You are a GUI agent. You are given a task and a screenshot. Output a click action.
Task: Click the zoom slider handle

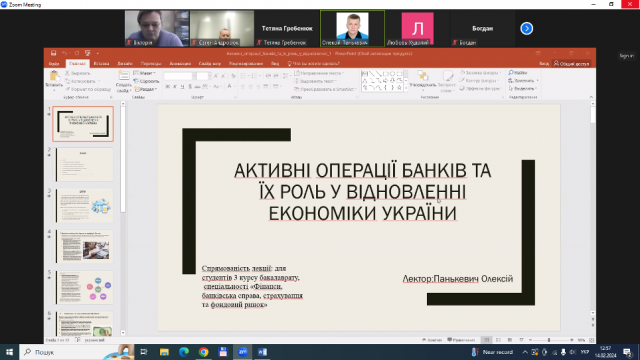point(549,340)
